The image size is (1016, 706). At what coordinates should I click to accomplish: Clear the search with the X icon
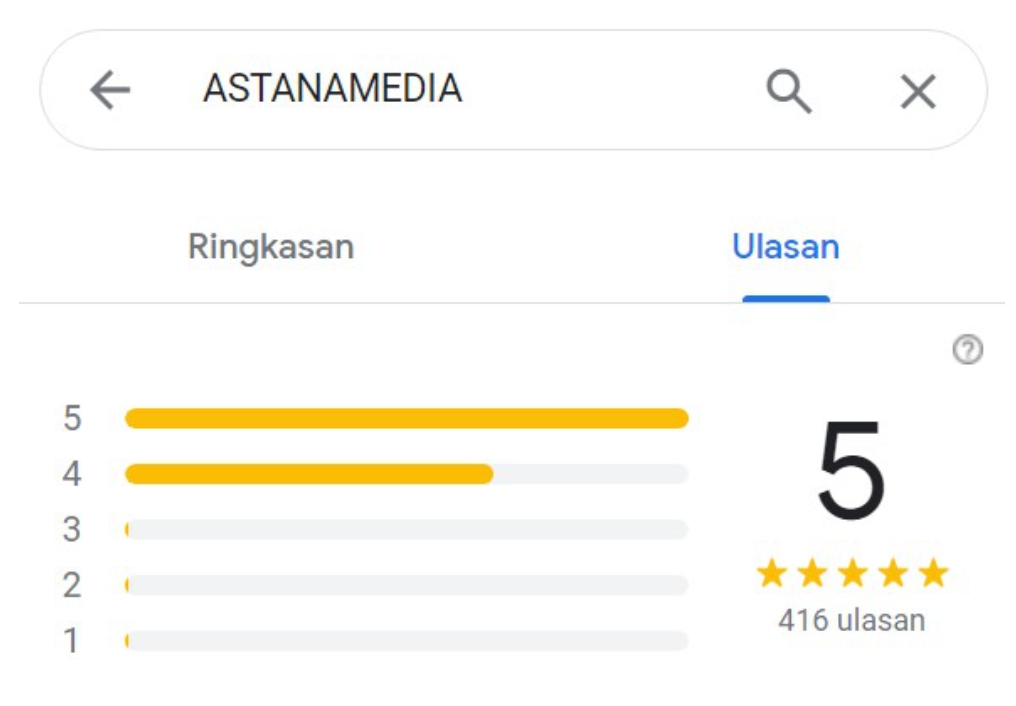[x=918, y=91]
